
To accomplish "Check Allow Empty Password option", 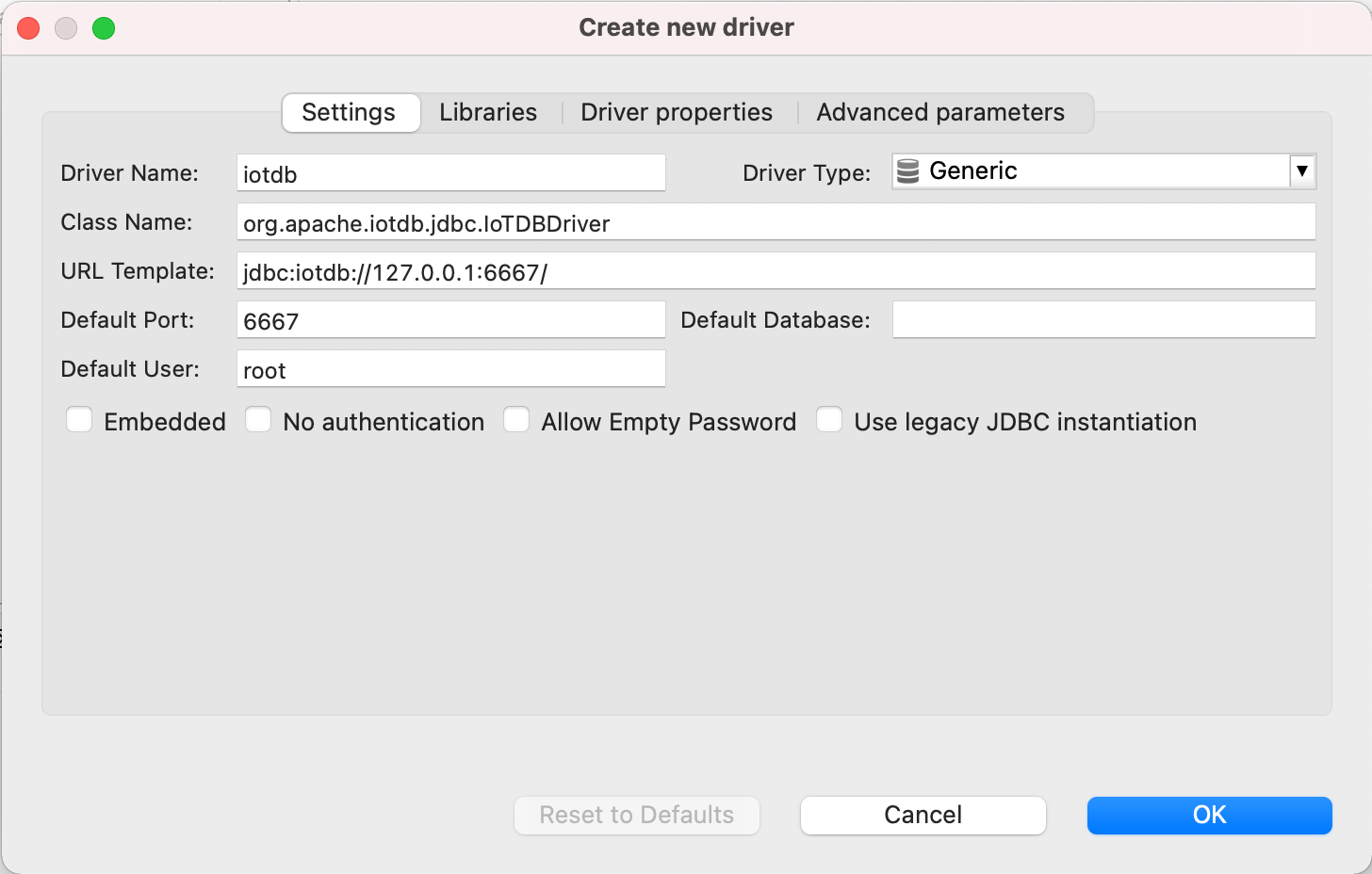I will [516, 420].
